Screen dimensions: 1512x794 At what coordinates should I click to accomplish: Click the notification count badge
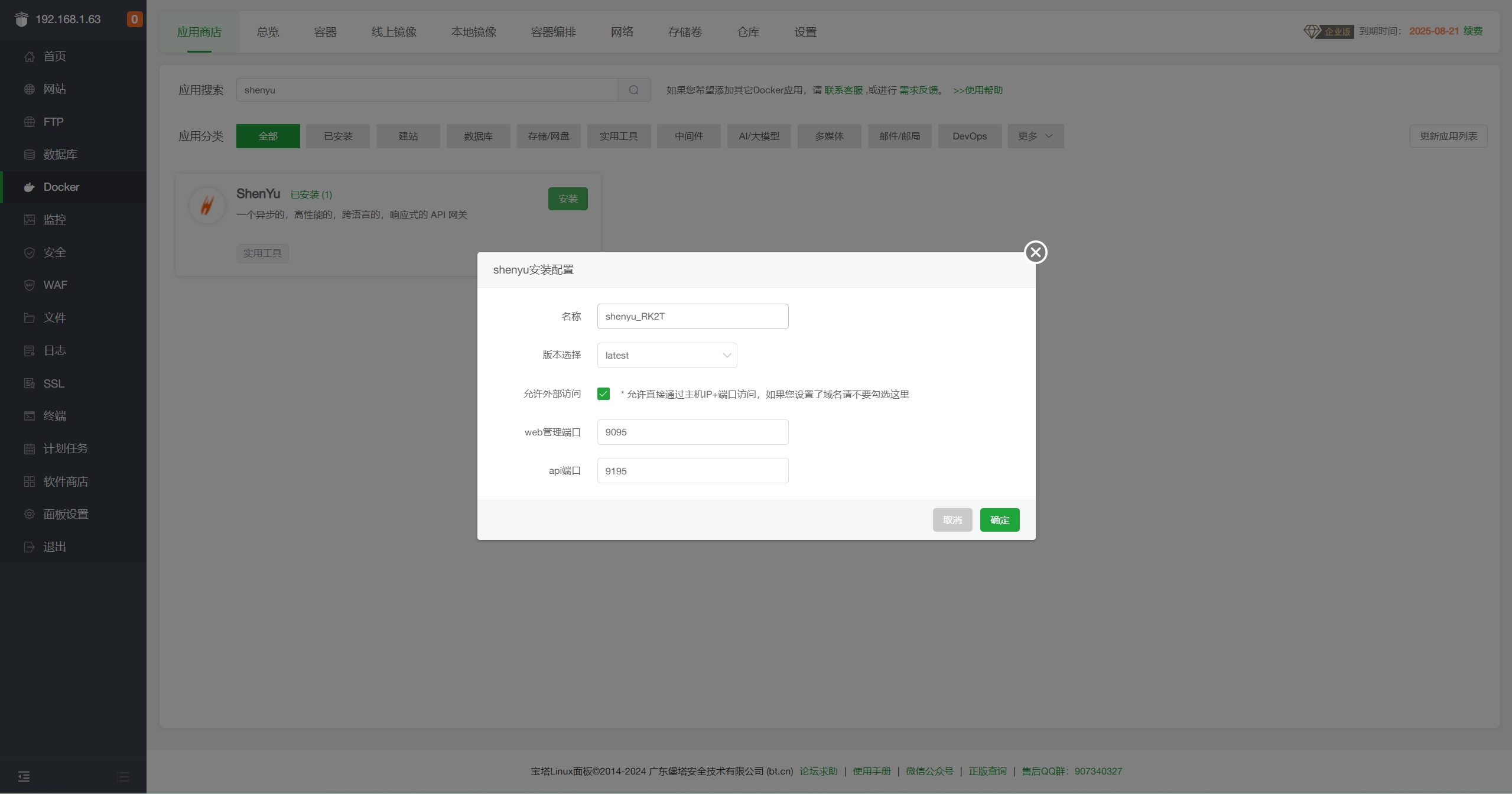134,19
